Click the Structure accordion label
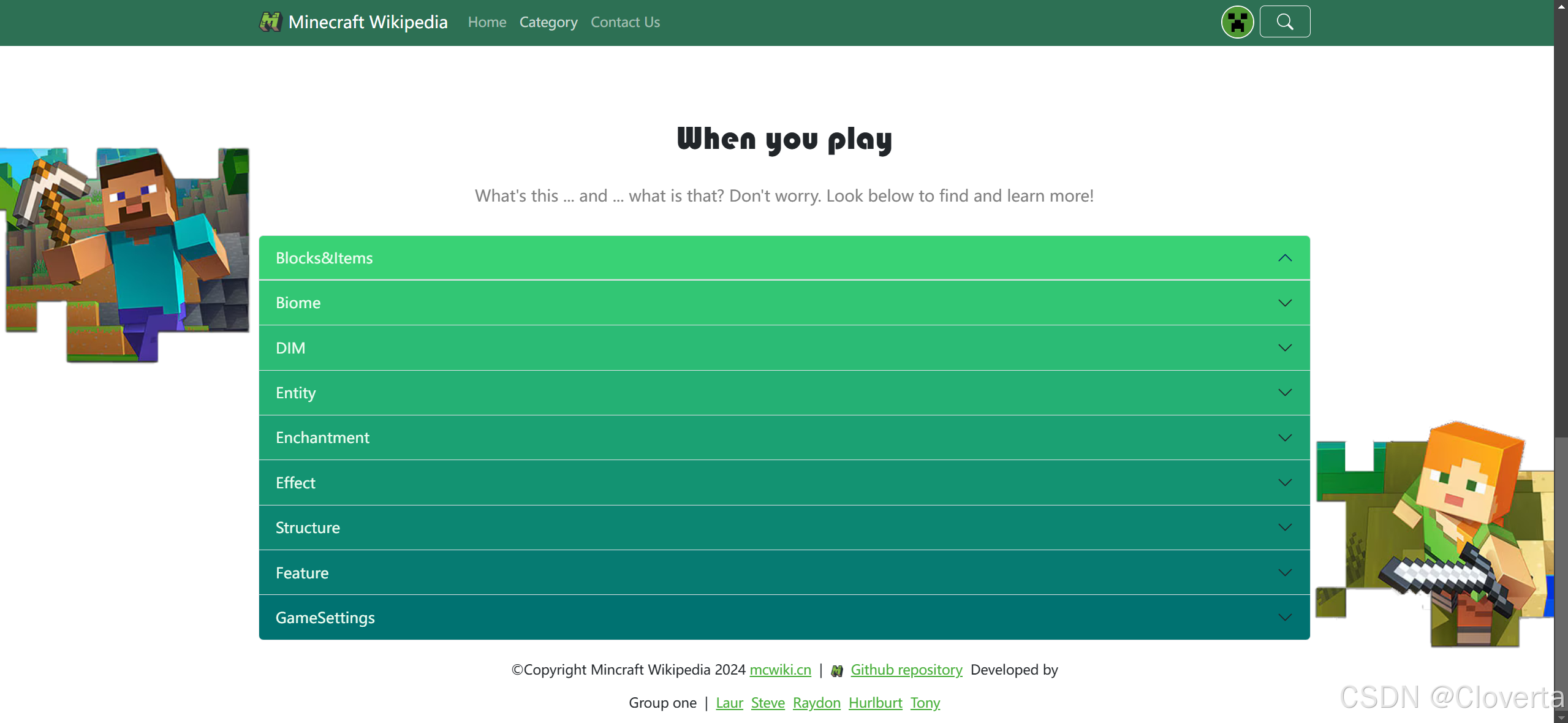The width and height of the screenshot is (1568, 723). coord(308,528)
